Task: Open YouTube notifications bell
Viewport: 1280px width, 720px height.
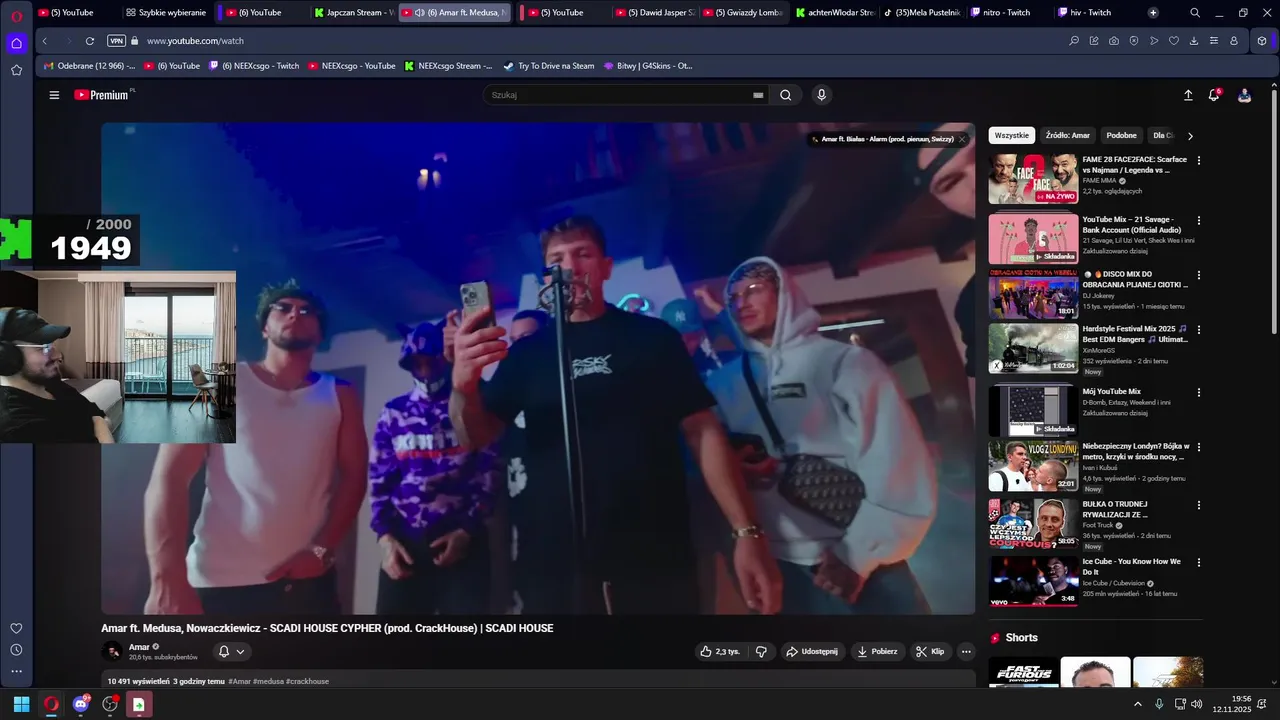Action: point(1214,95)
